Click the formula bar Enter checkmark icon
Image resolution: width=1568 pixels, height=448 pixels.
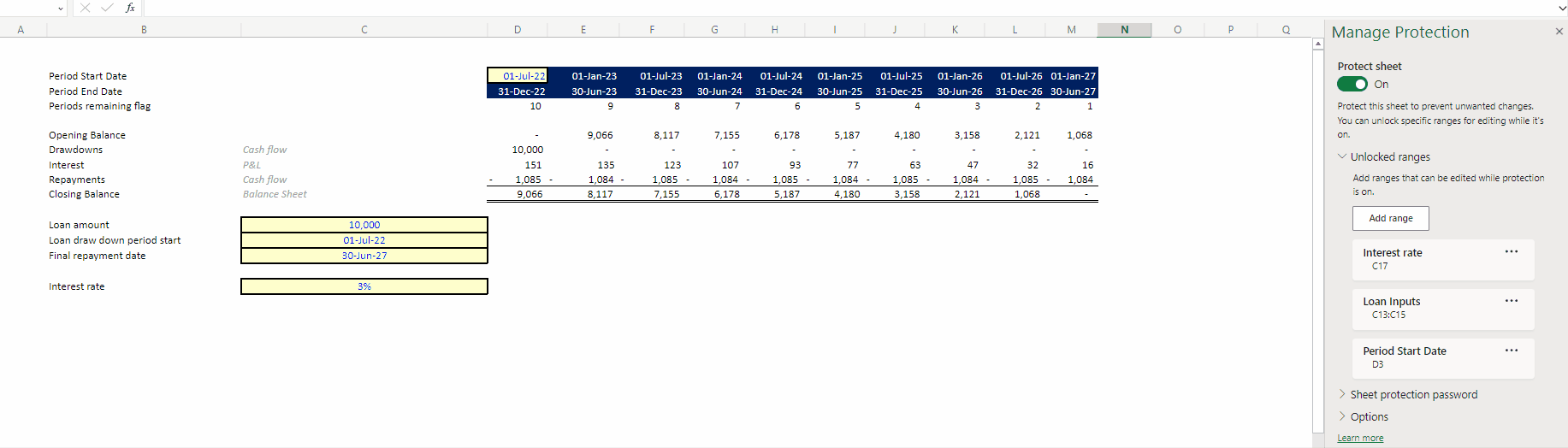107,8
